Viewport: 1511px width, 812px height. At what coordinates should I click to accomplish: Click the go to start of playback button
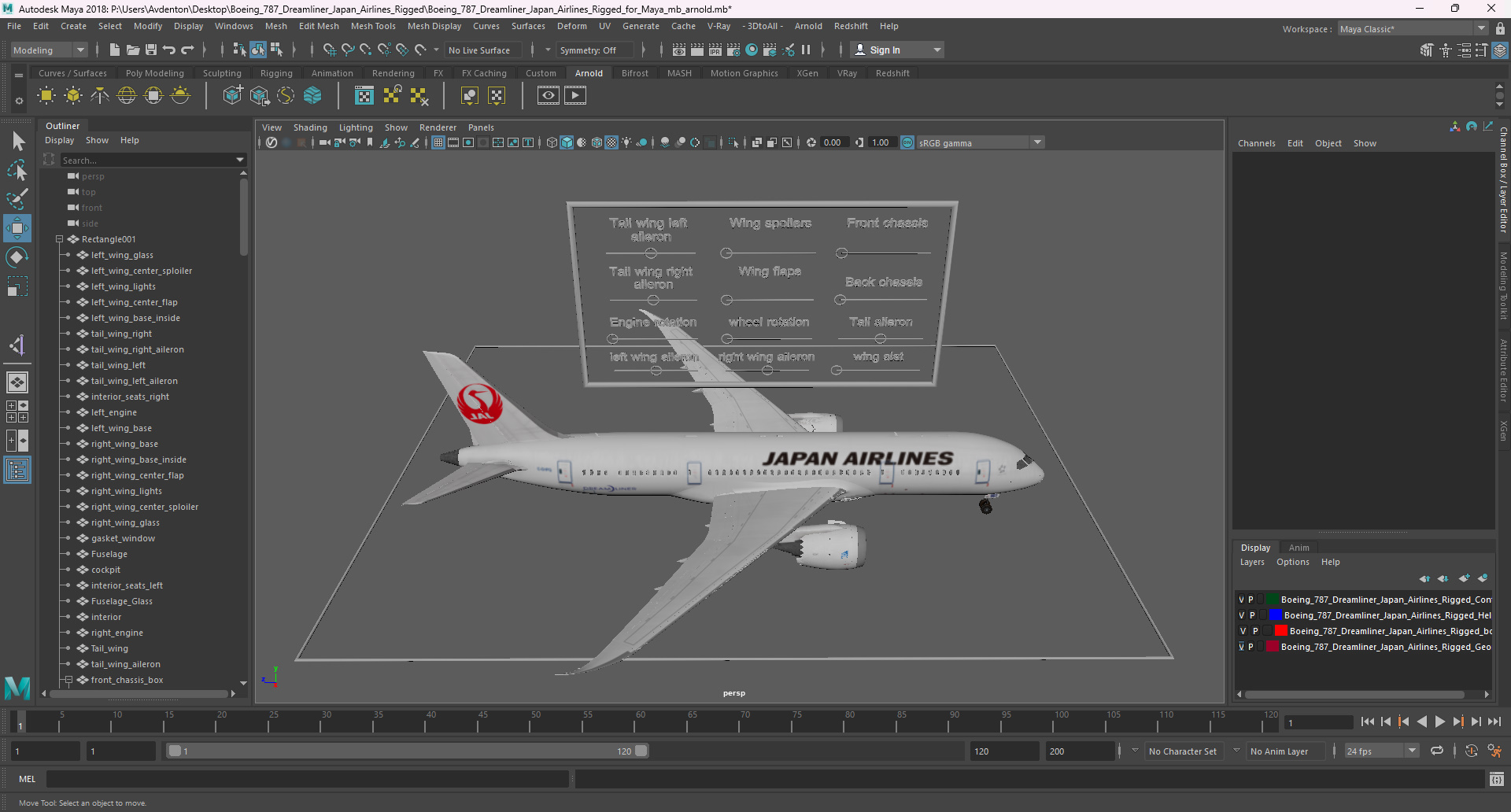(x=1368, y=722)
